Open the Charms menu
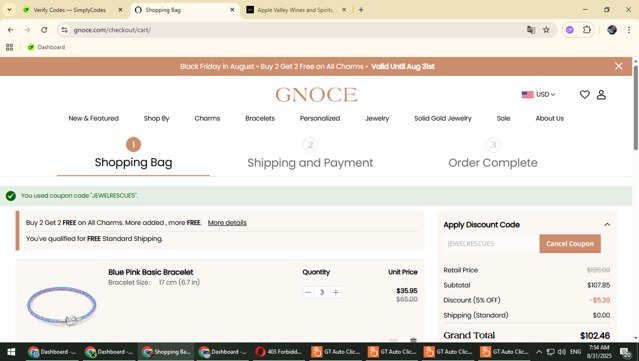The height and width of the screenshot is (361, 639). (207, 119)
